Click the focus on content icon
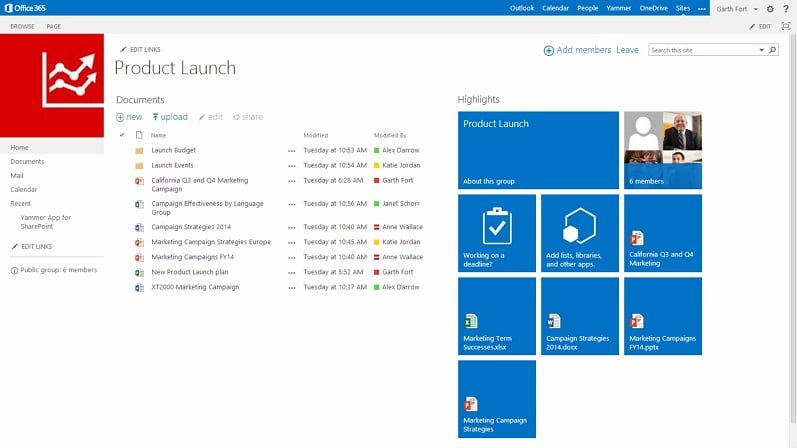Screen dimensions: 797x448 (786, 26)
